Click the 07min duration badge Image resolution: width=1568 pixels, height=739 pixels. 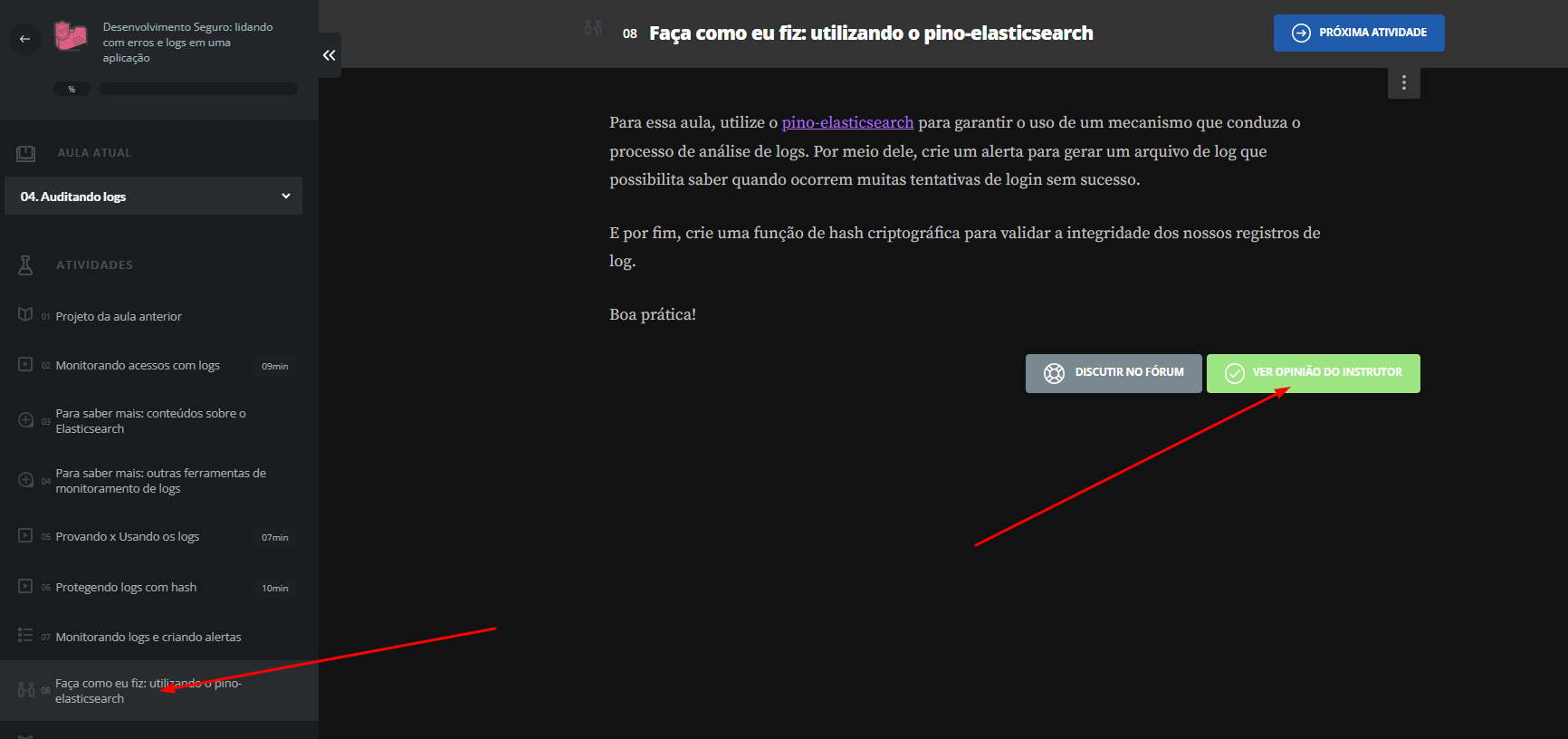pyautogui.click(x=275, y=537)
